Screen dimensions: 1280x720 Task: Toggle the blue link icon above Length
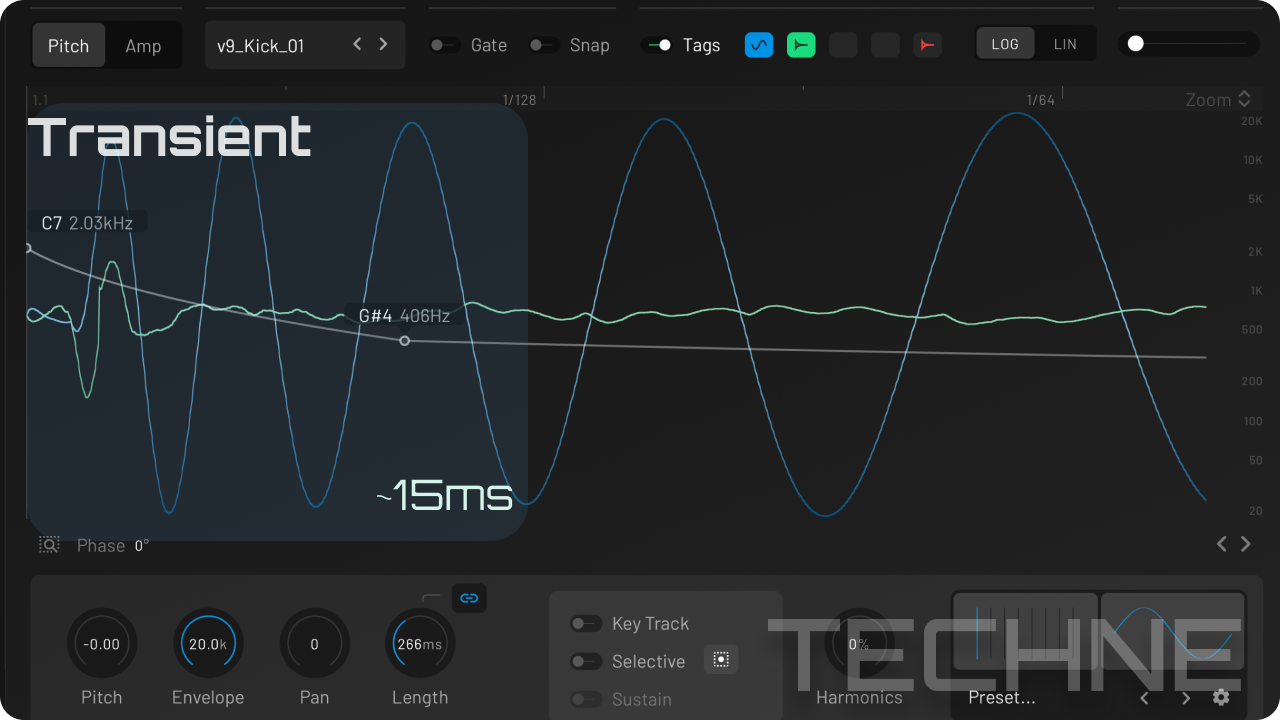click(469, 598)
